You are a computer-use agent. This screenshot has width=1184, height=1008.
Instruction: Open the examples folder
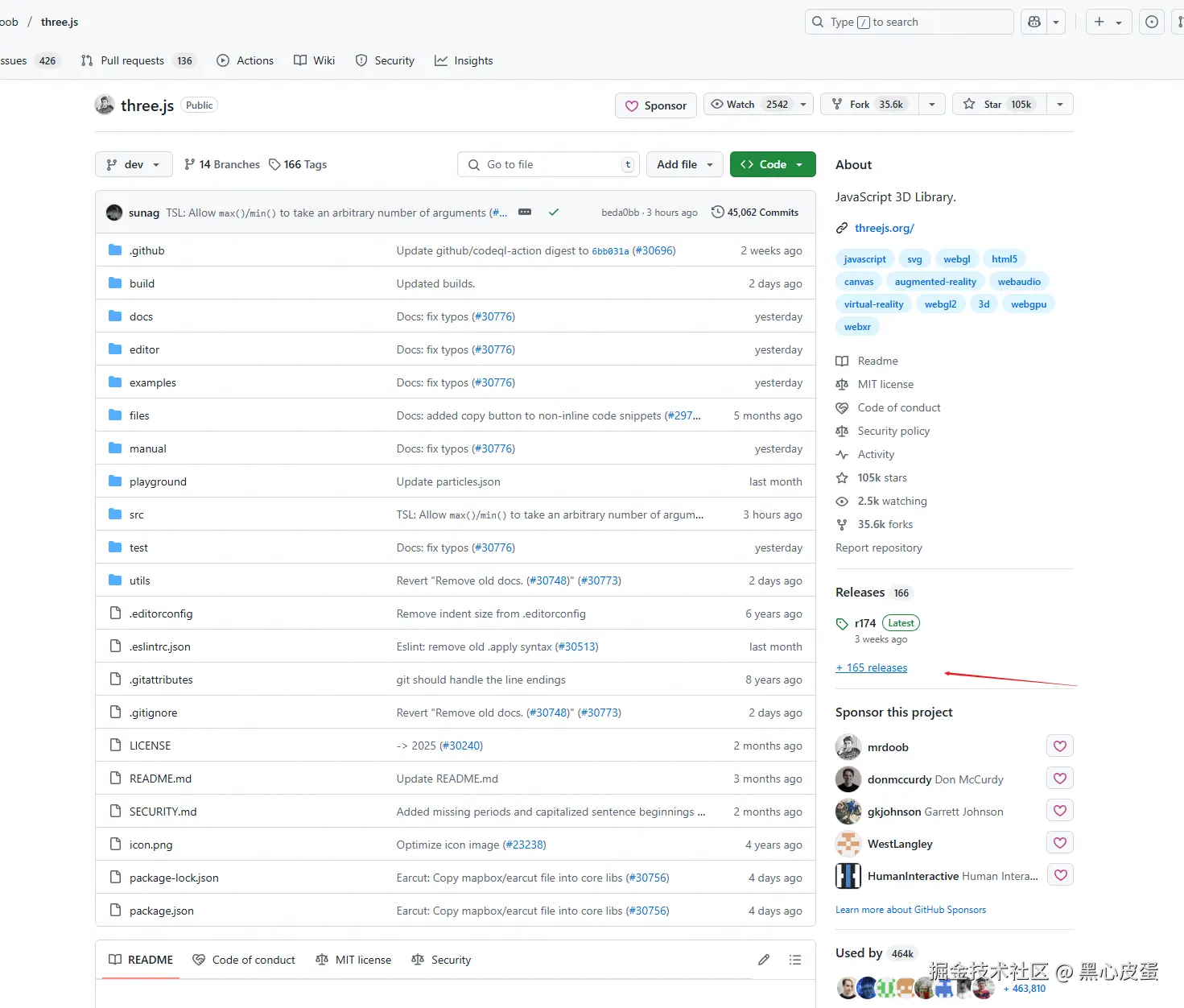(153, 382)
